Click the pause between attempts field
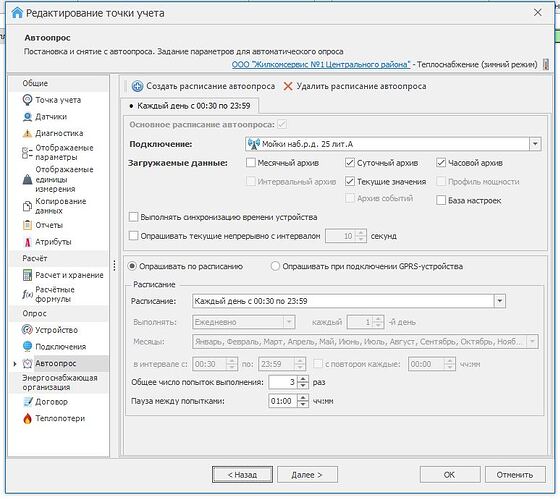Image resolution: width=560 pixels, height=500 pixels. pos(283,401)
